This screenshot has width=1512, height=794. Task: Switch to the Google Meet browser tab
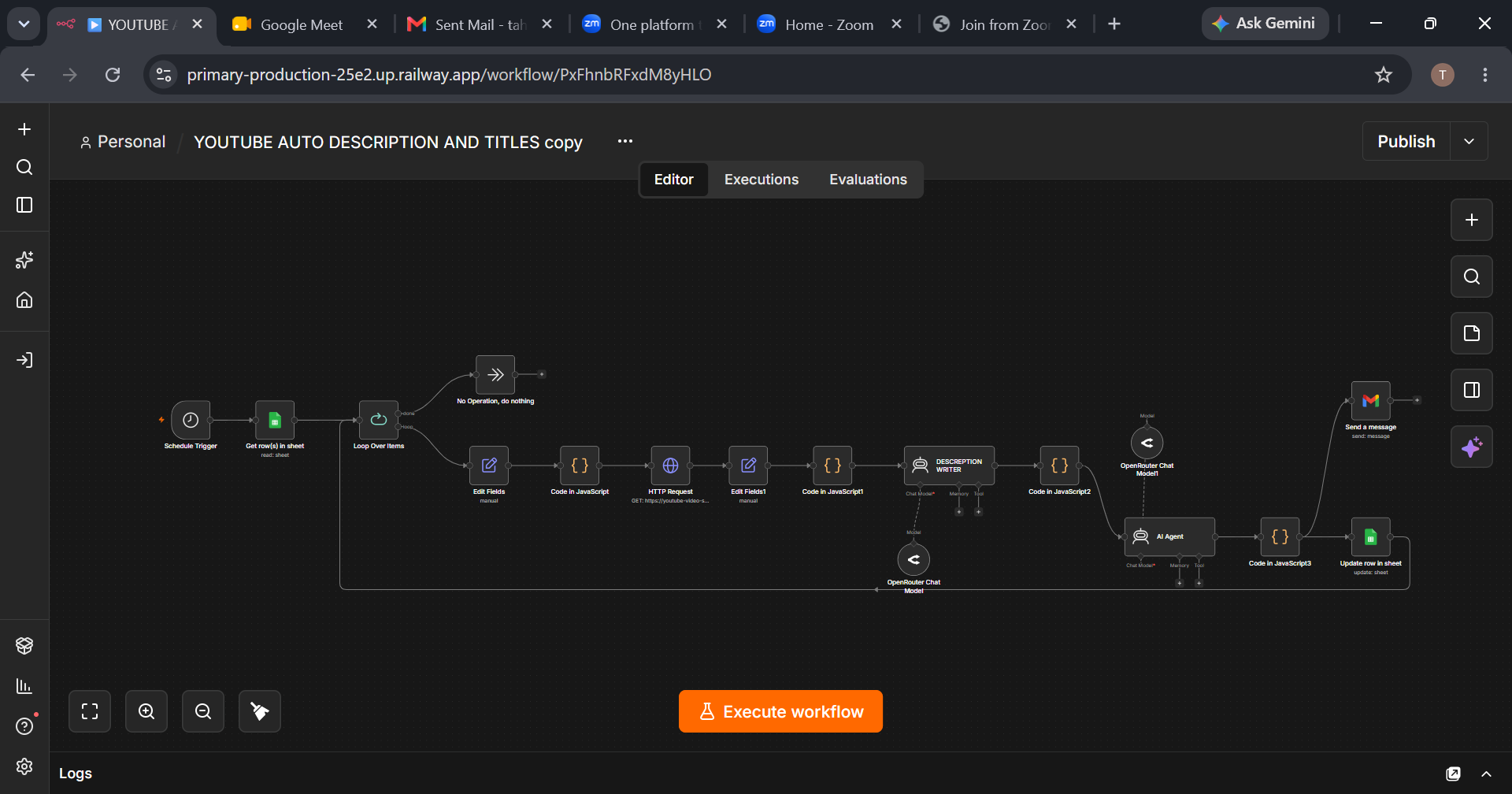[302, 24]
